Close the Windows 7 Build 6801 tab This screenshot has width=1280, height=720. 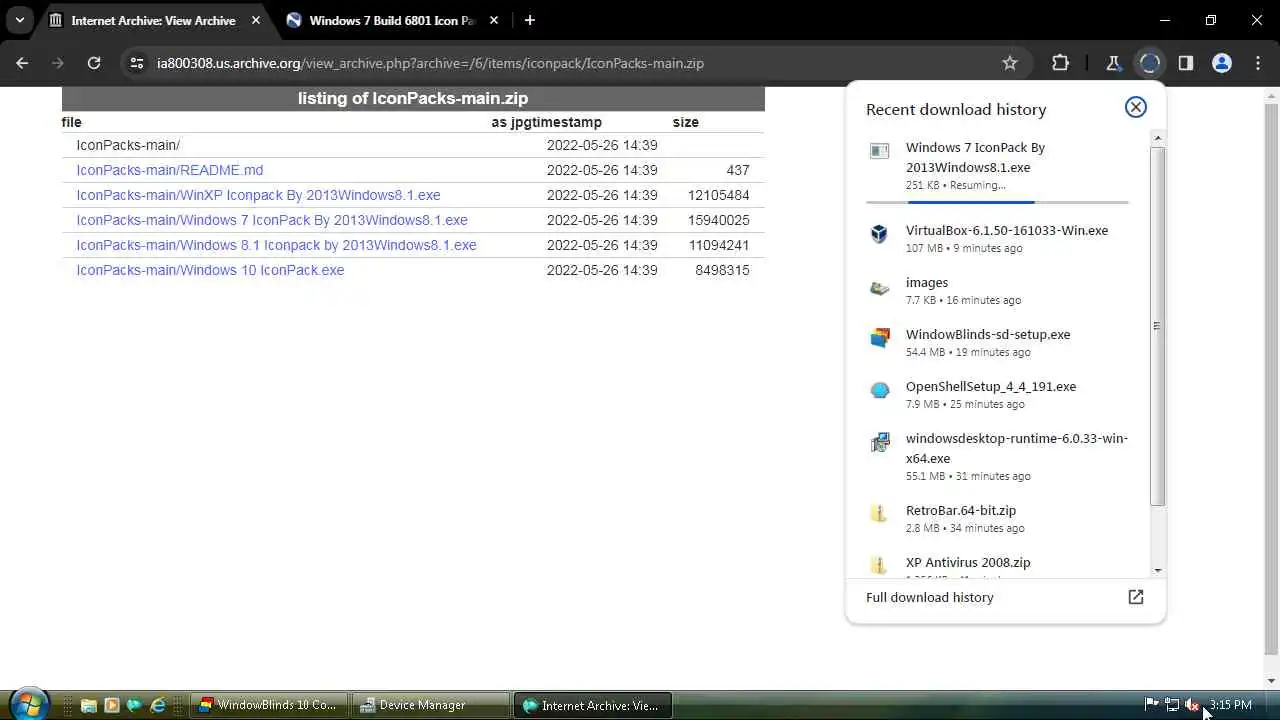pos(494,20)
